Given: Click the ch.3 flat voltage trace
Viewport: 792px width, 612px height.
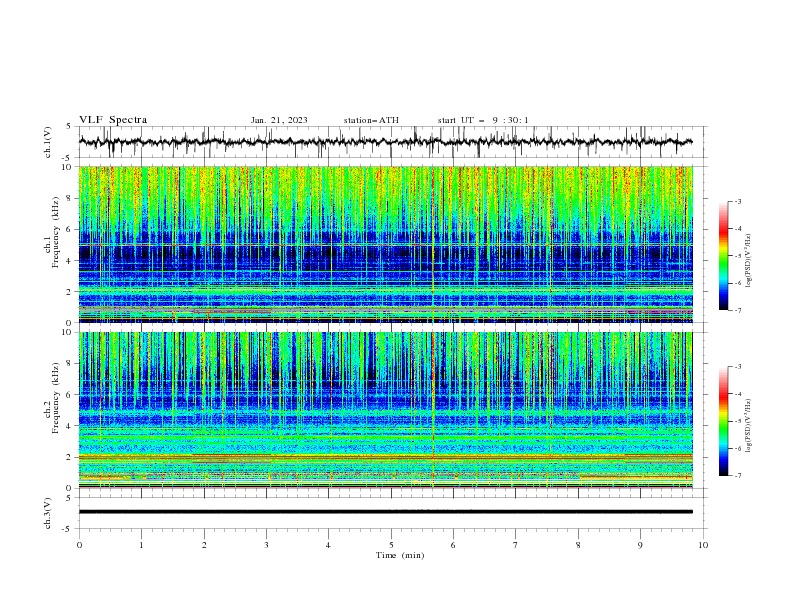Looking at the screenshot, I should (x=386, y=512).
